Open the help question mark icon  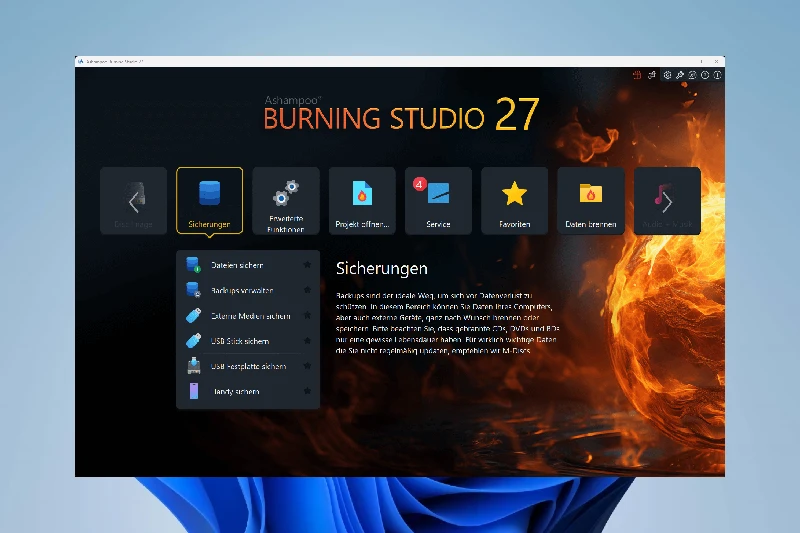coord(705,75)
